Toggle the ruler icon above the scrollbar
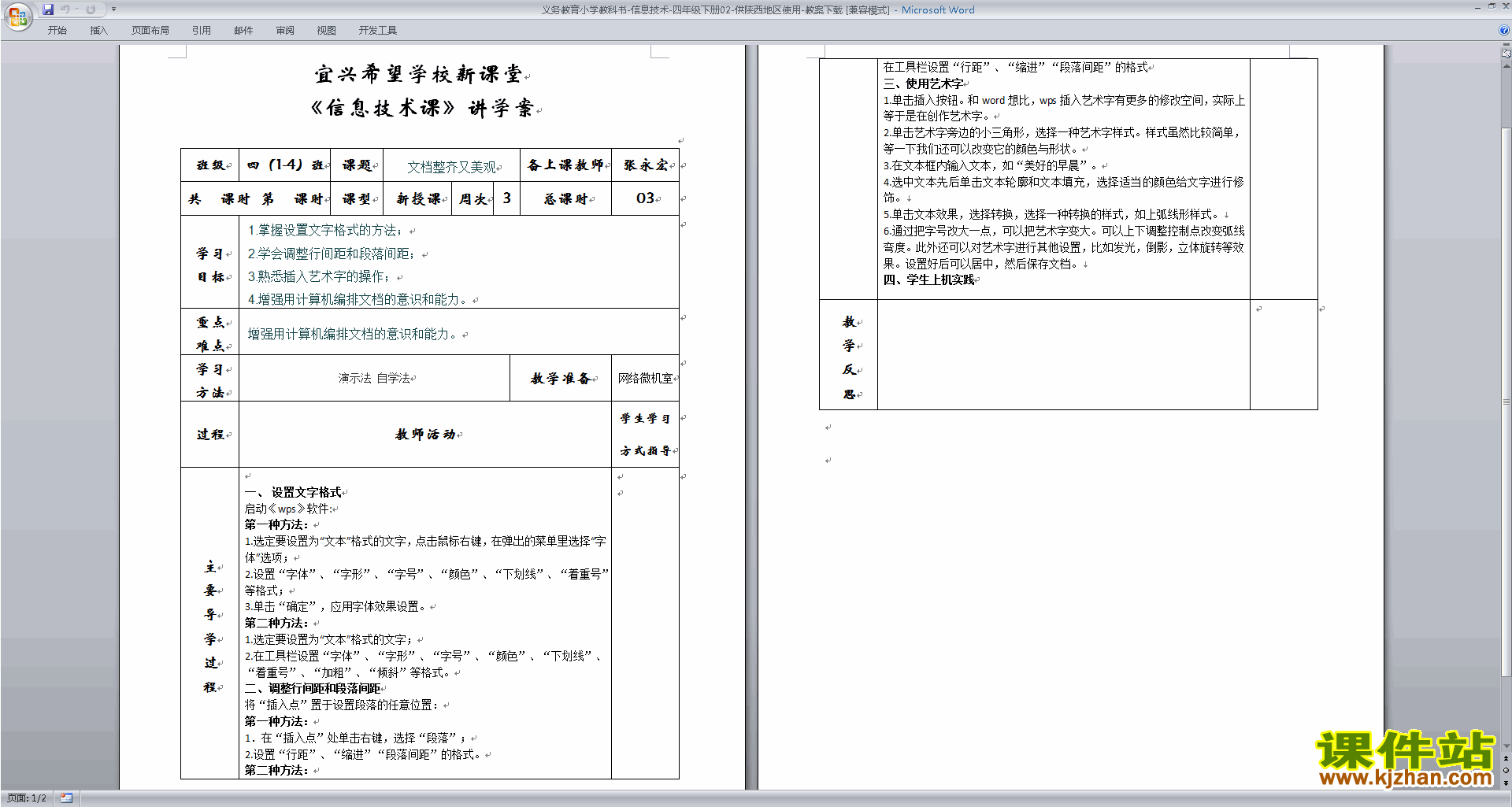The image size is (1512, 807). (1506, 54)
